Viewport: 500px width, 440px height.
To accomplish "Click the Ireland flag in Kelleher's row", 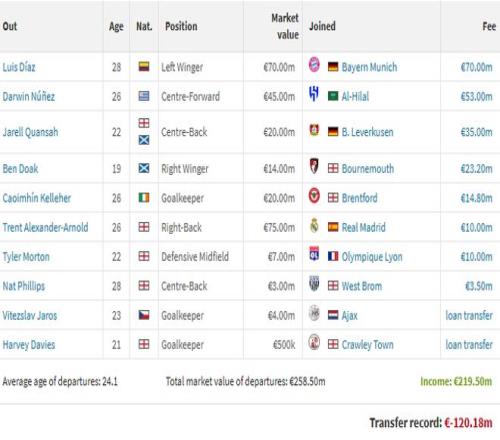I will pos(144,198).
